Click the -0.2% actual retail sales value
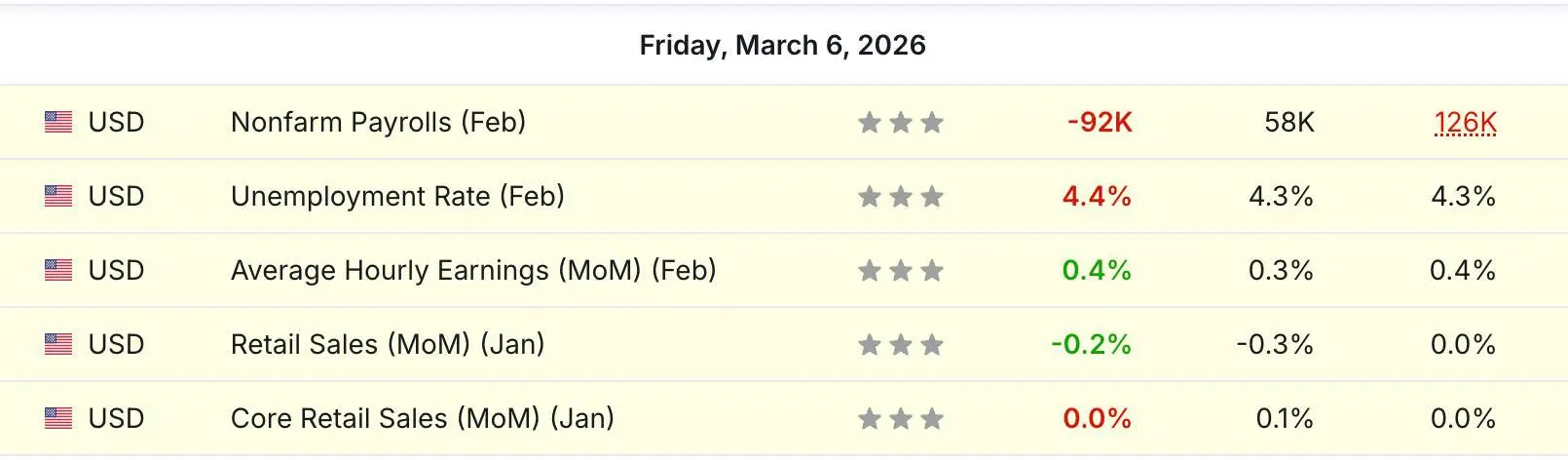The image size is (1568, 460). click(1091, 344)
